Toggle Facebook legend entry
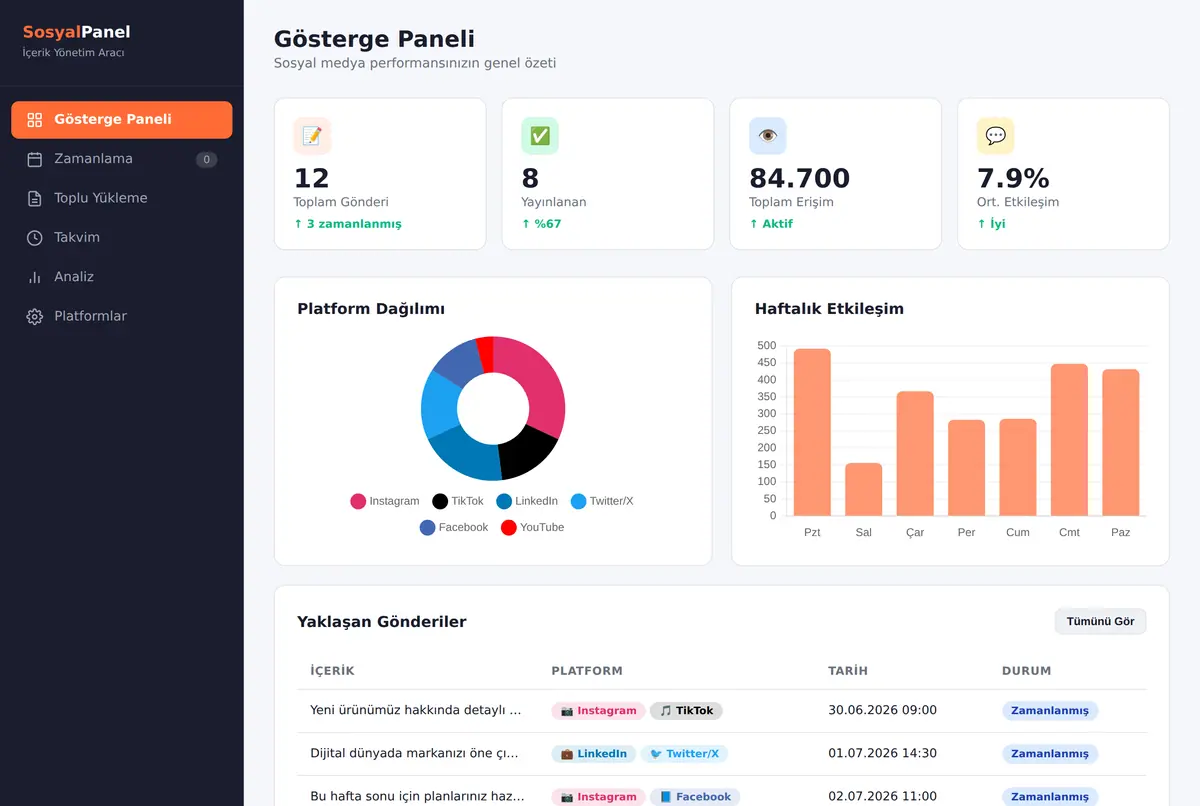The width and height of the screenshot is (1200, 806). [x=454, y=527]
